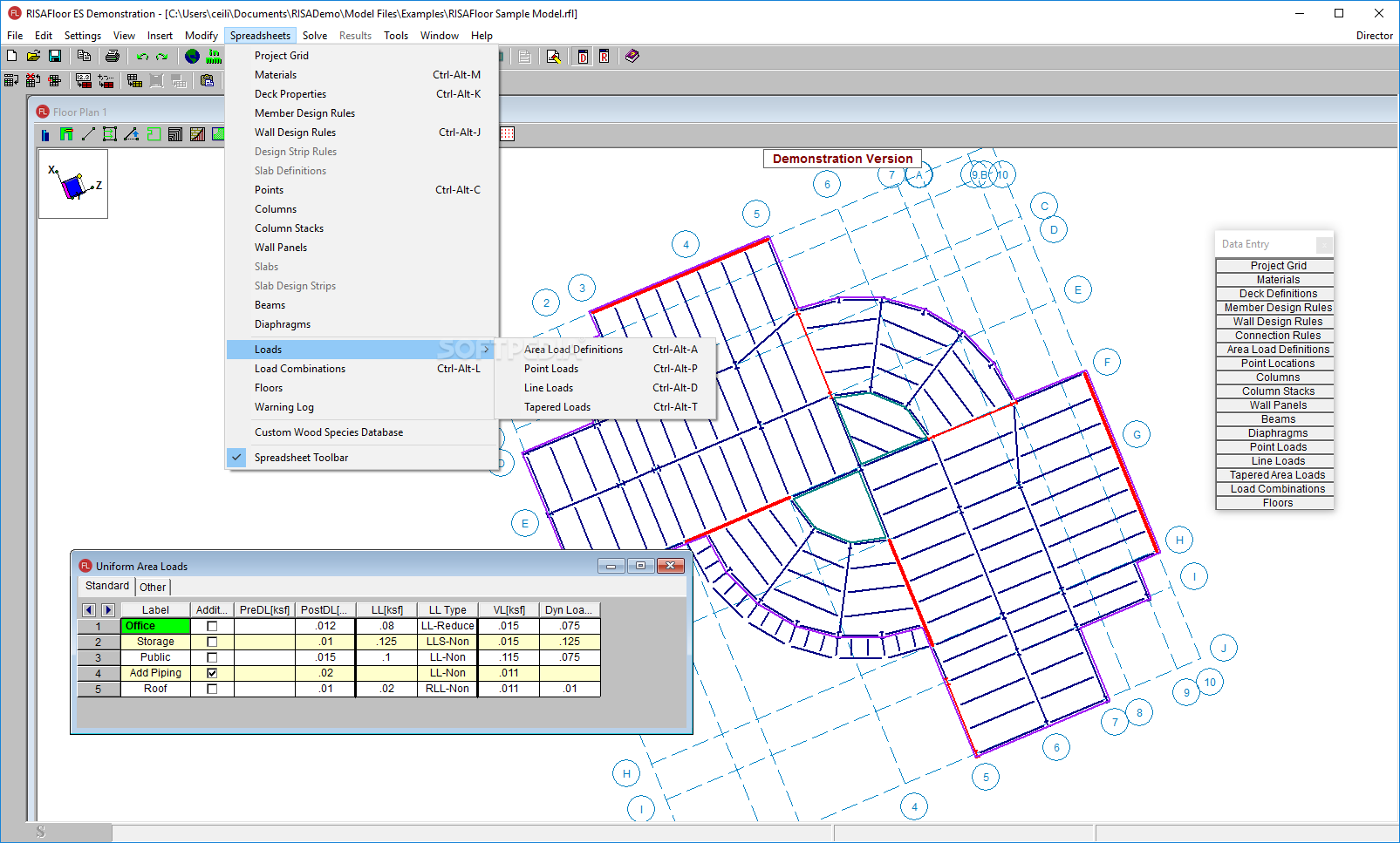Viewport: 1400px width, 843px height.
Task: Open a model file with the folder icon
Action: click(33, 56)
